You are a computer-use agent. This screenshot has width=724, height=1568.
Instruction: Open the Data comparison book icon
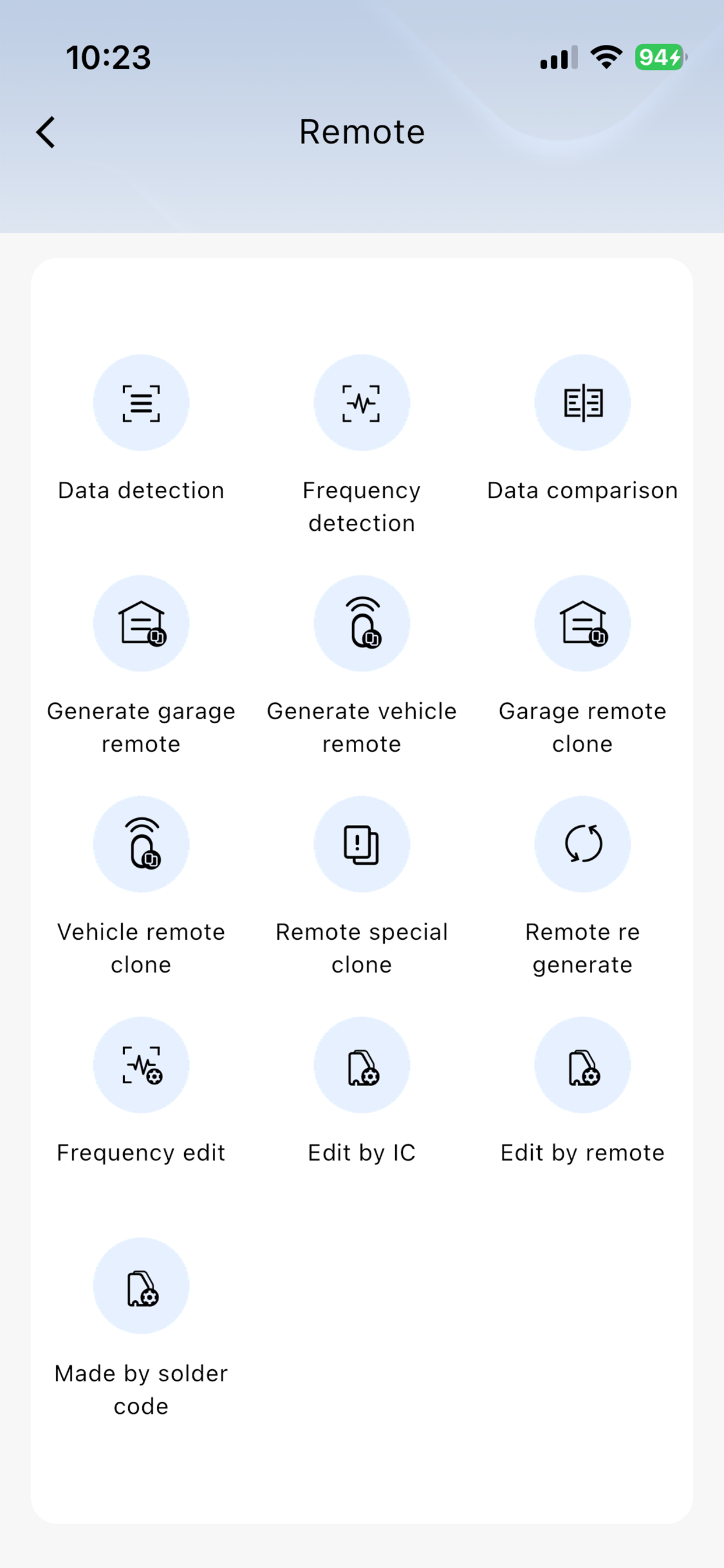pos(583,403)
